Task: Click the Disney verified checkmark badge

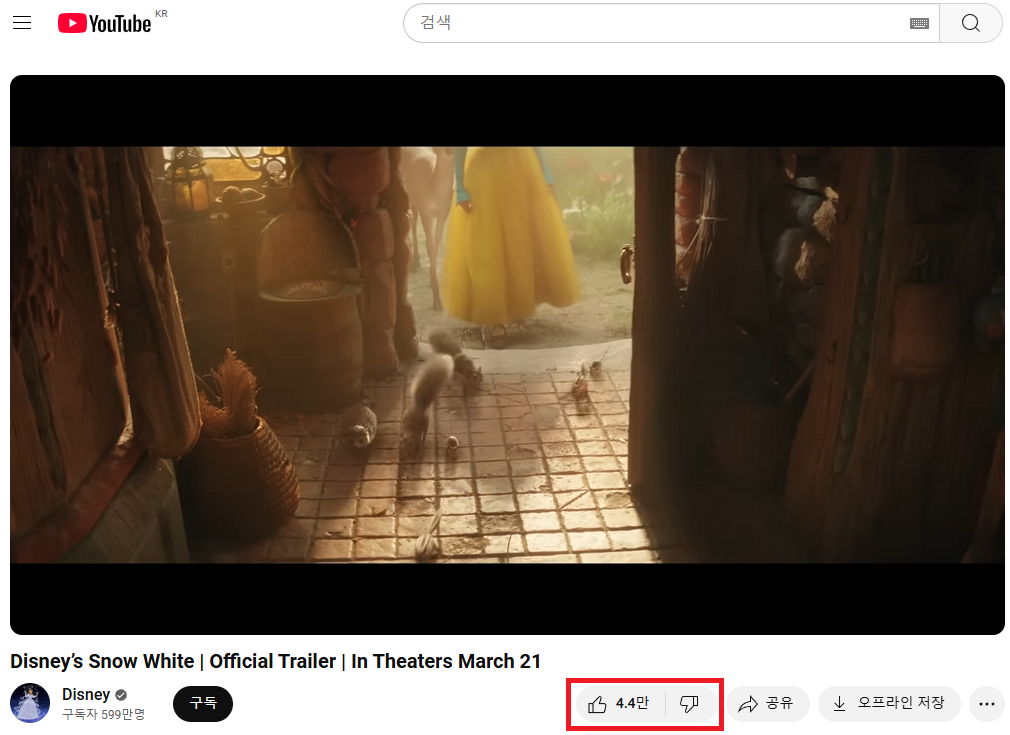Action: pos(121,695)
